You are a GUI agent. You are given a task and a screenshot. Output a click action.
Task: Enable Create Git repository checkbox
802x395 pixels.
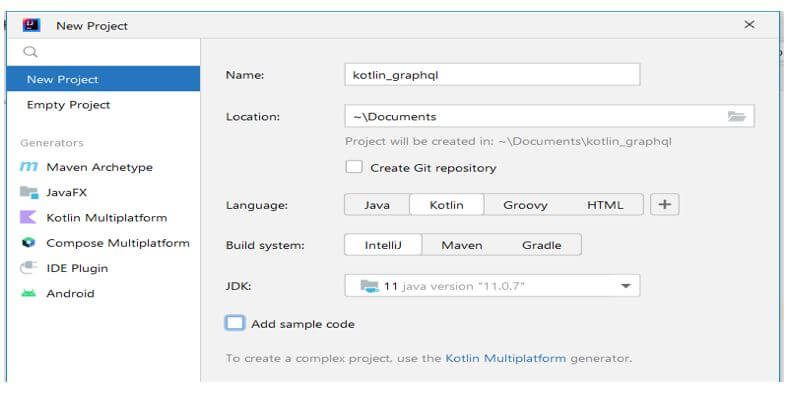(x=354, y=167)
